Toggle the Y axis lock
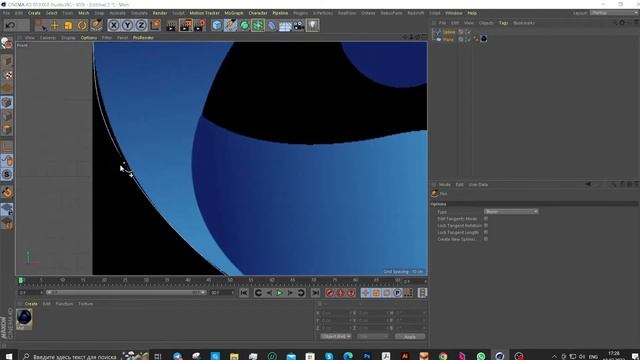Viewport: 640px width, 360px height. click(127, 25)
